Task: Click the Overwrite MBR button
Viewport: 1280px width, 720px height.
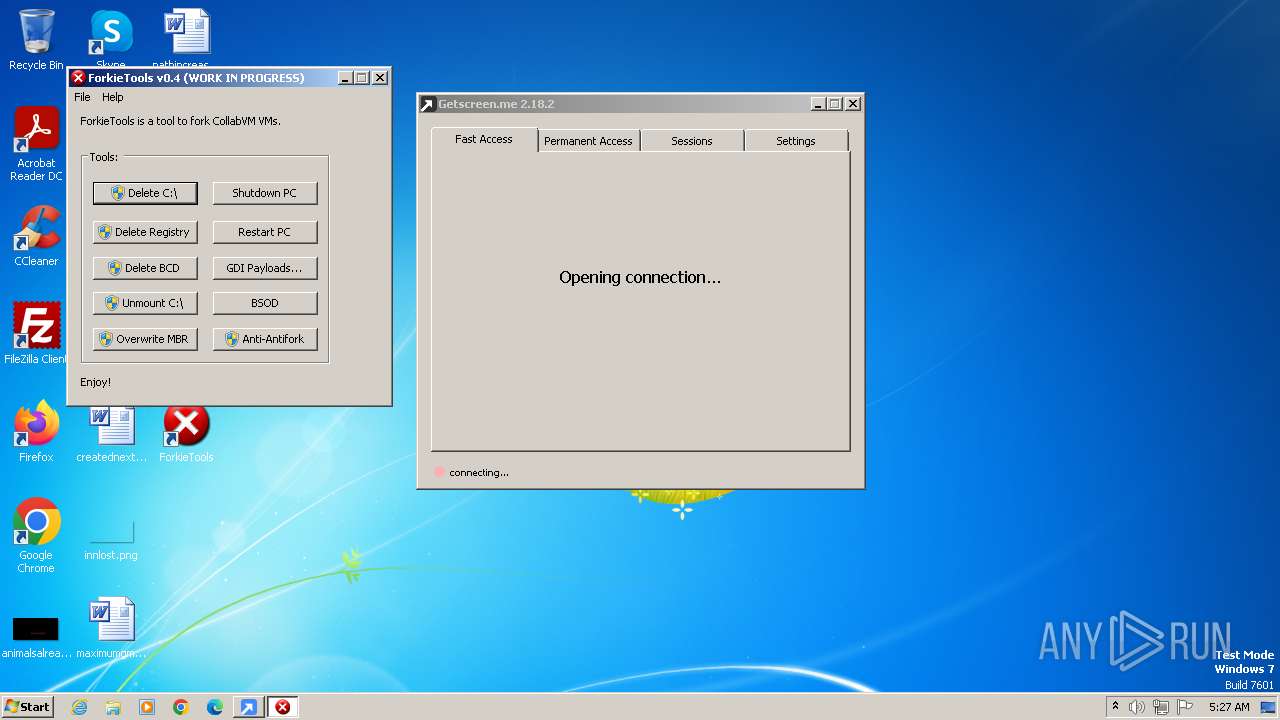Action: (x=145, y=339)
